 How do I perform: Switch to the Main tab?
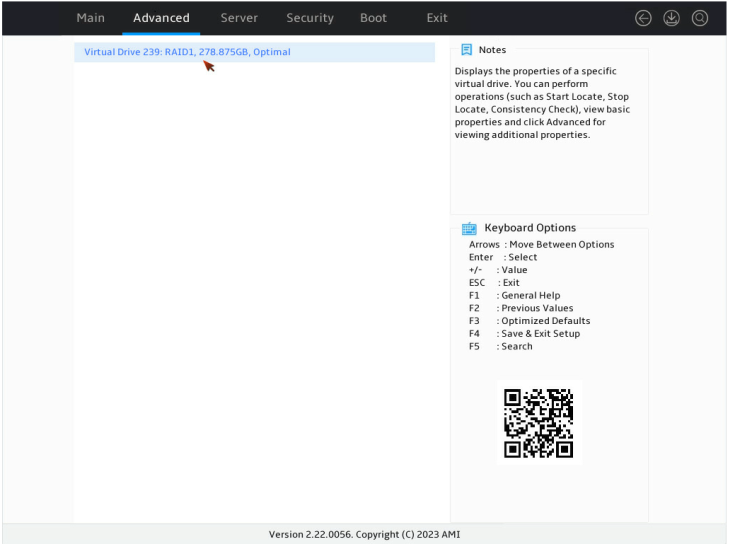[x=90, y=18]
